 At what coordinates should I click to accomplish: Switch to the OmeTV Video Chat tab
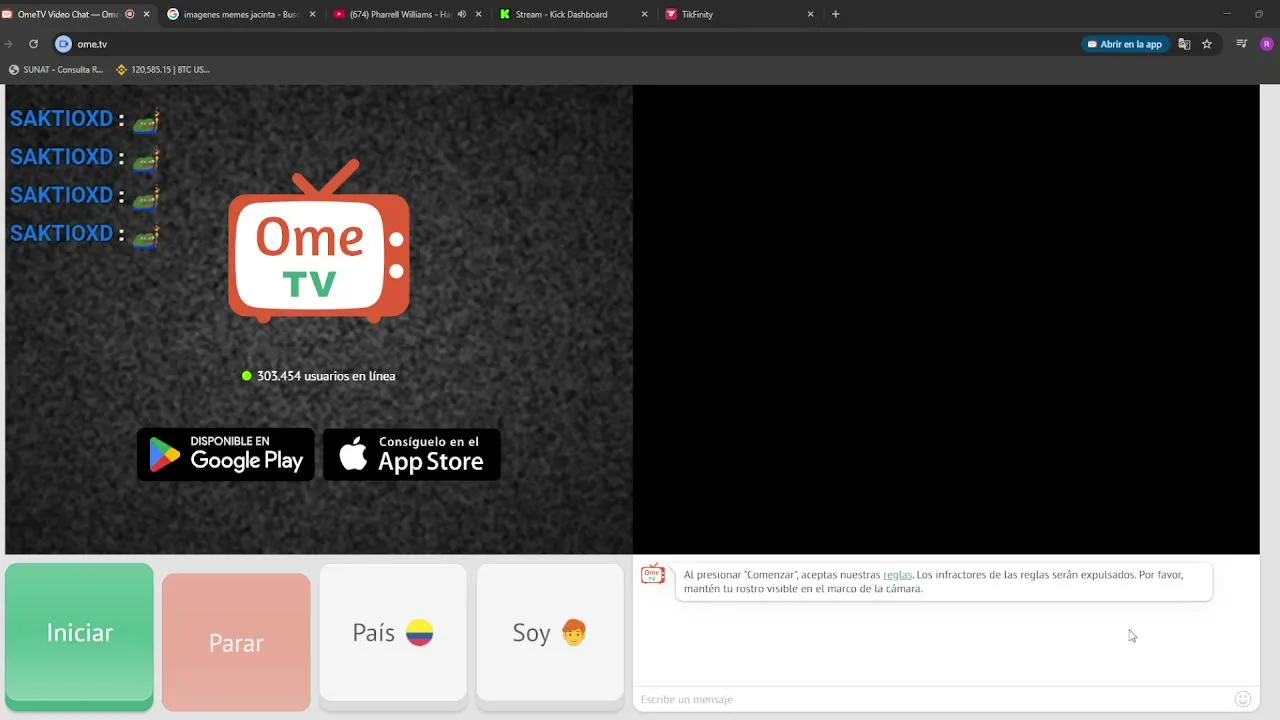coord(78,14)
